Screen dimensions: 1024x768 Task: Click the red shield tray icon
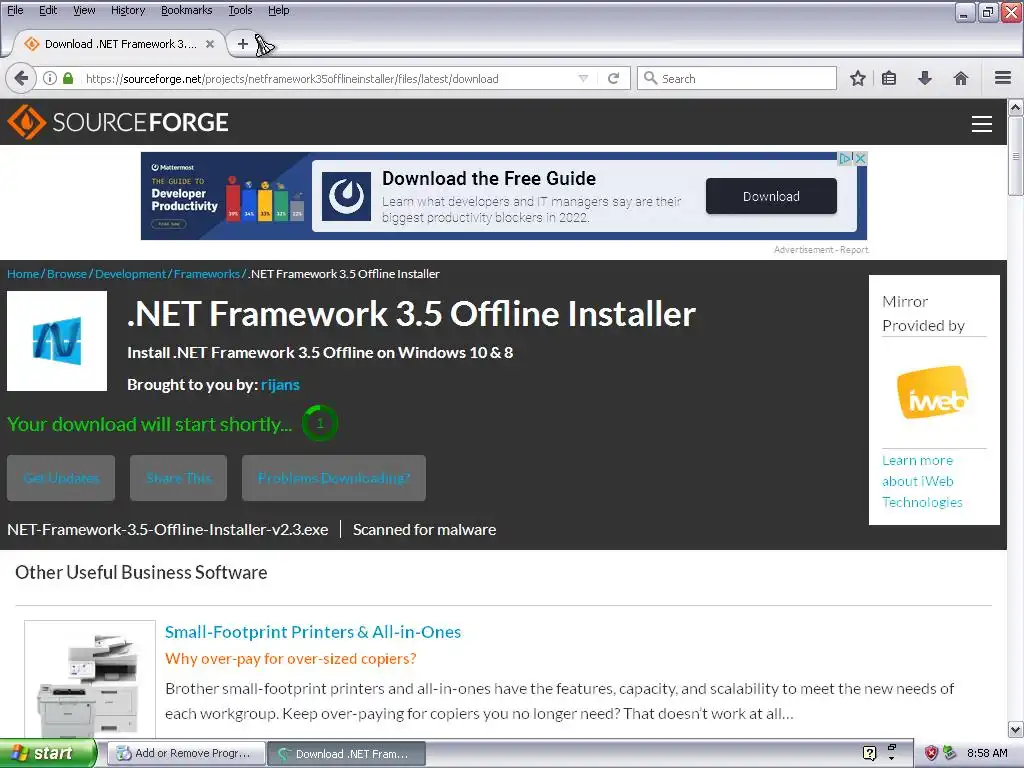(x=931, y=753)
